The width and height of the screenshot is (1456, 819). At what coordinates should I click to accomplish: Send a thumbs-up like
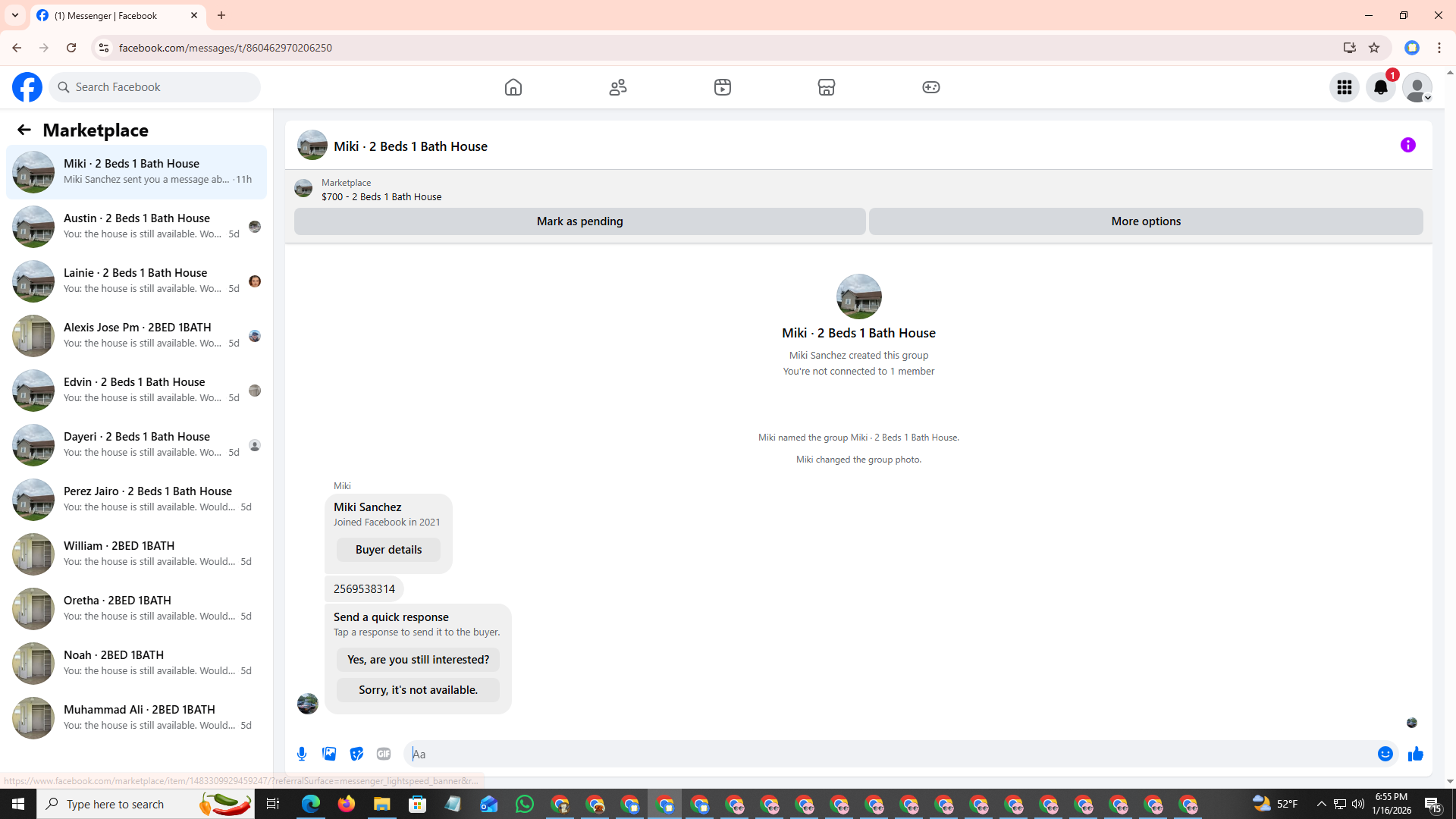1415,754
